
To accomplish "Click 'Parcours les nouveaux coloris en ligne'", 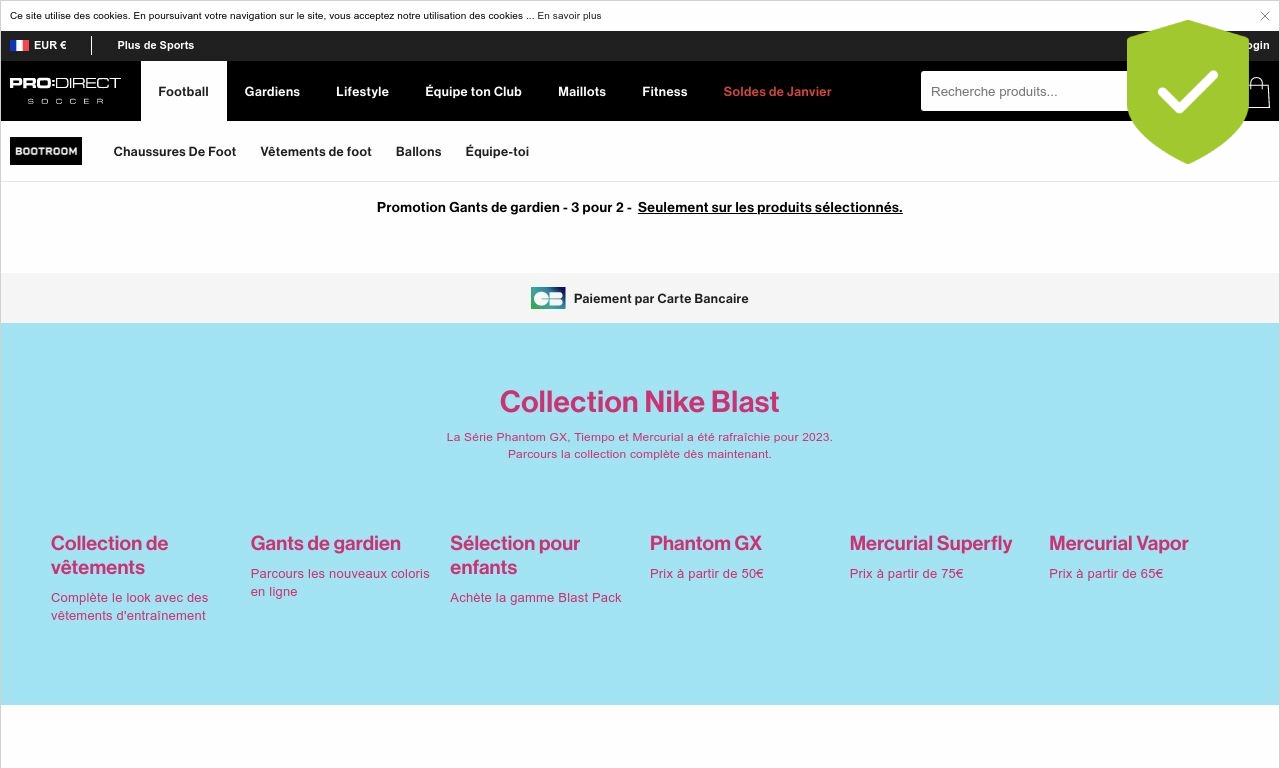I will [x=340, y=583].
